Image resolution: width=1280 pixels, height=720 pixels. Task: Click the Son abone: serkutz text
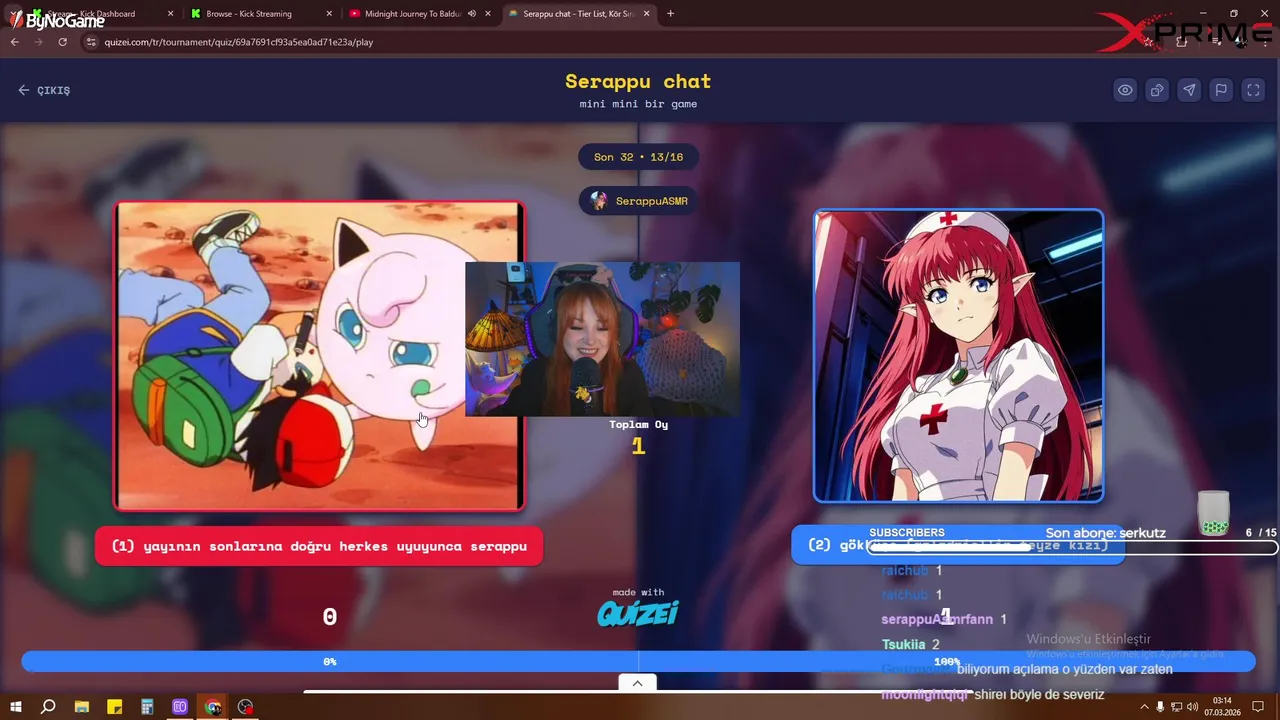pos(1106,533)
